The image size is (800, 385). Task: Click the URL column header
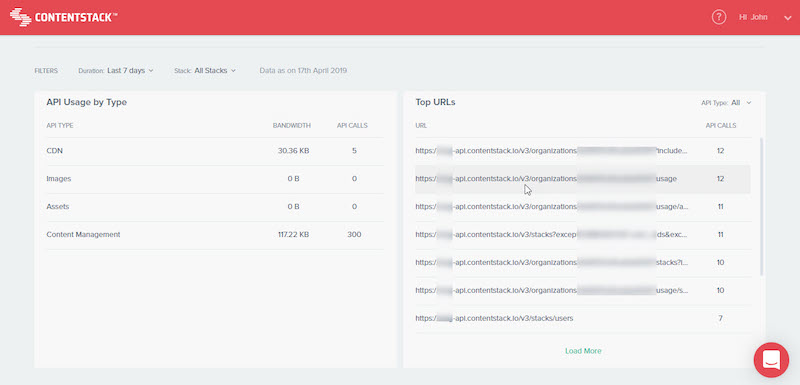point(421,125)
